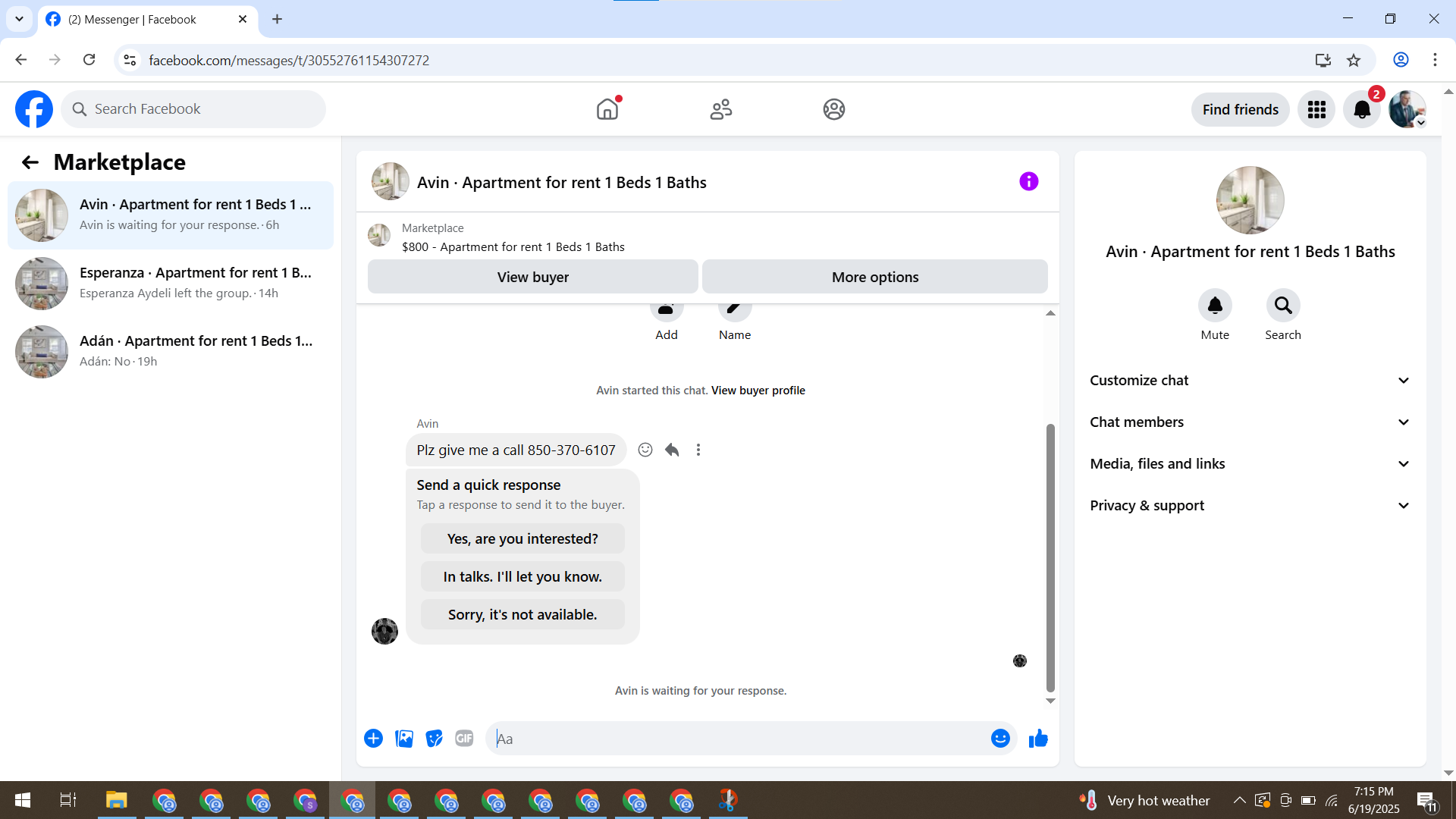1456x819 pixels.
Task: Send quick response 'In talks. I'll let you know.'
Action: click(x=522, y=576)
